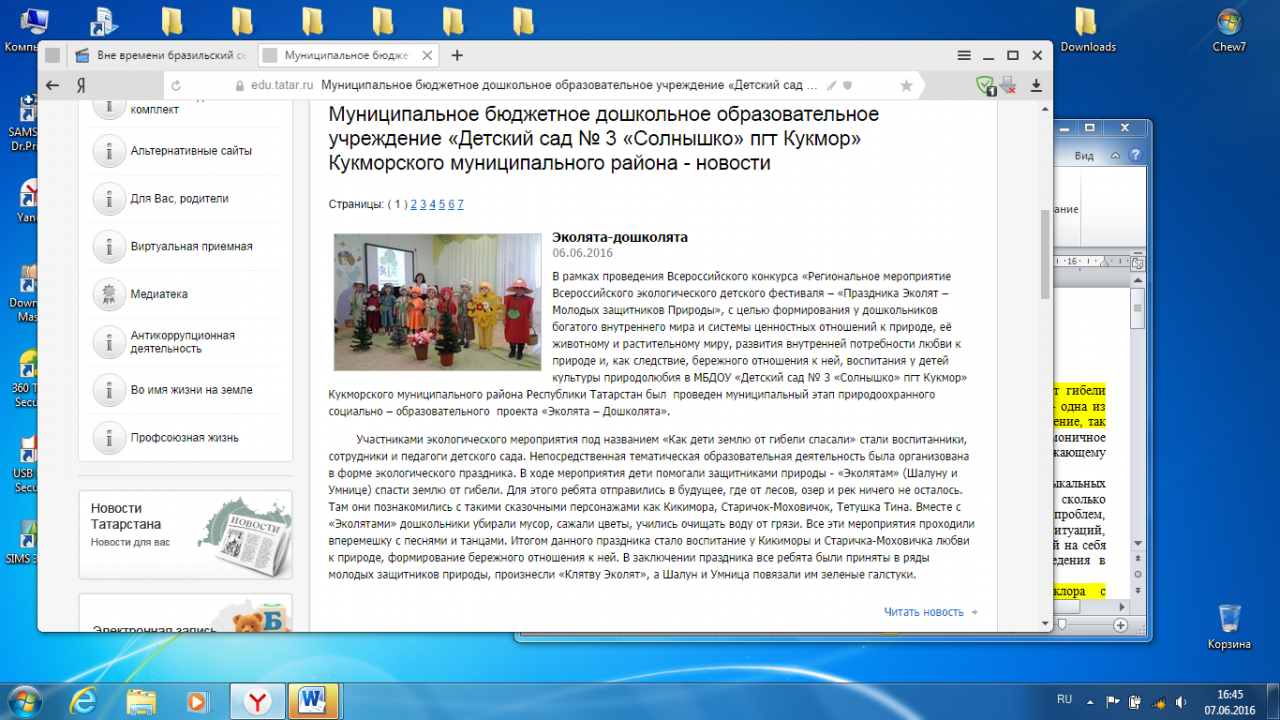The width and height of the screenshot is (1280, 720).
Task: Go to news page 6
Action: point(451,204)
